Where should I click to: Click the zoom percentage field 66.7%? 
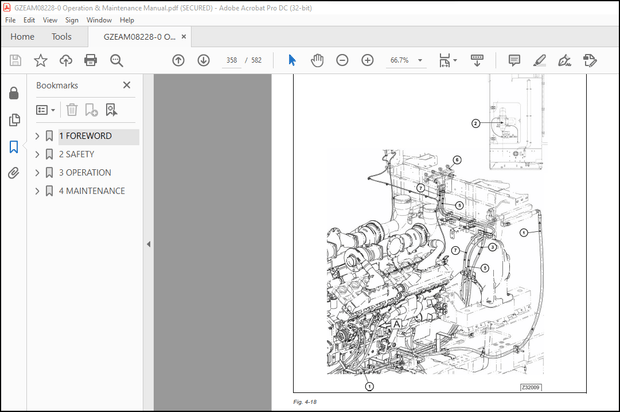click(399, 60)
